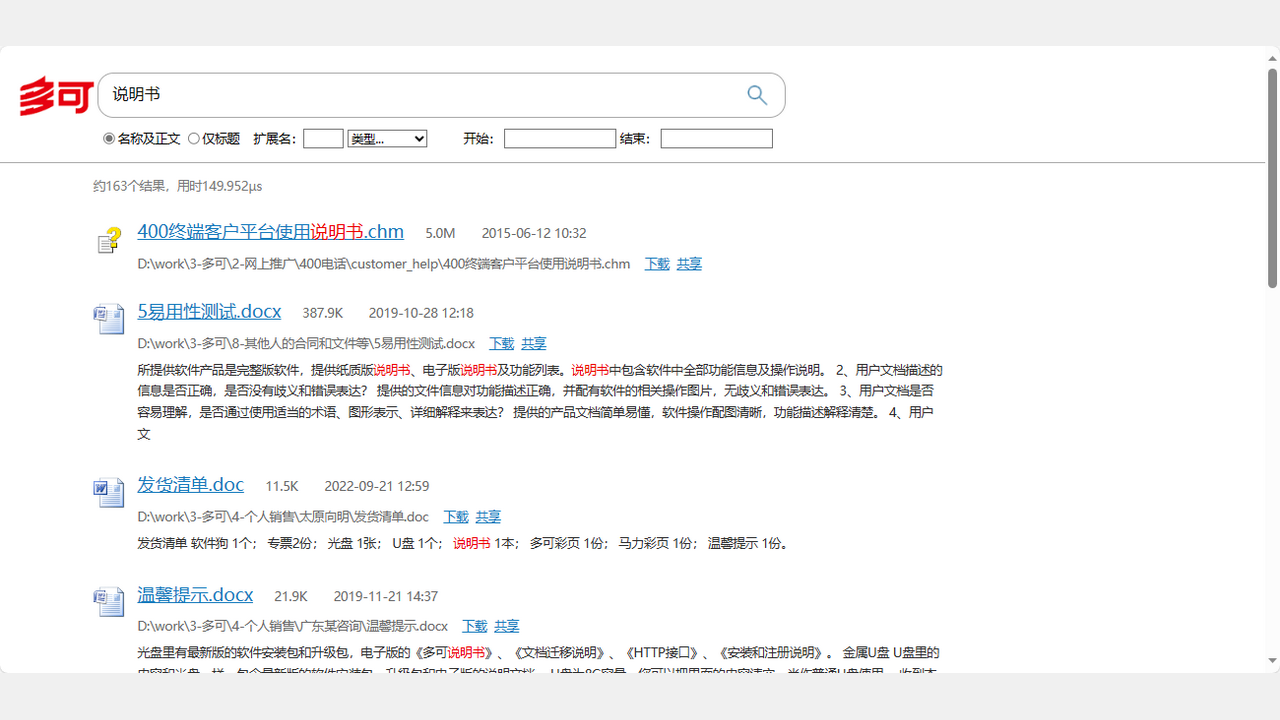Click 共享 next to 400终端客户平台使用说明书.chm
This screenshot has width=1280, height=720.
click(689, 263)
